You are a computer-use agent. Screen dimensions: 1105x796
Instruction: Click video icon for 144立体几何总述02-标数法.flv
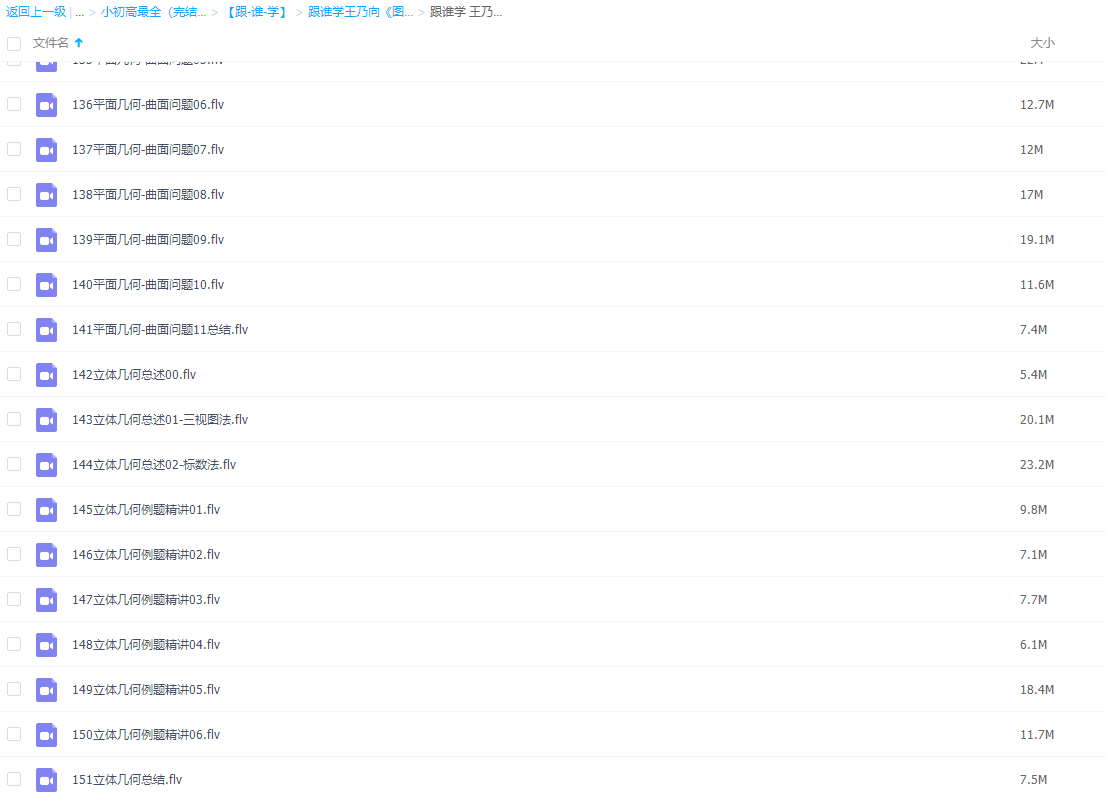pos(46,465)
